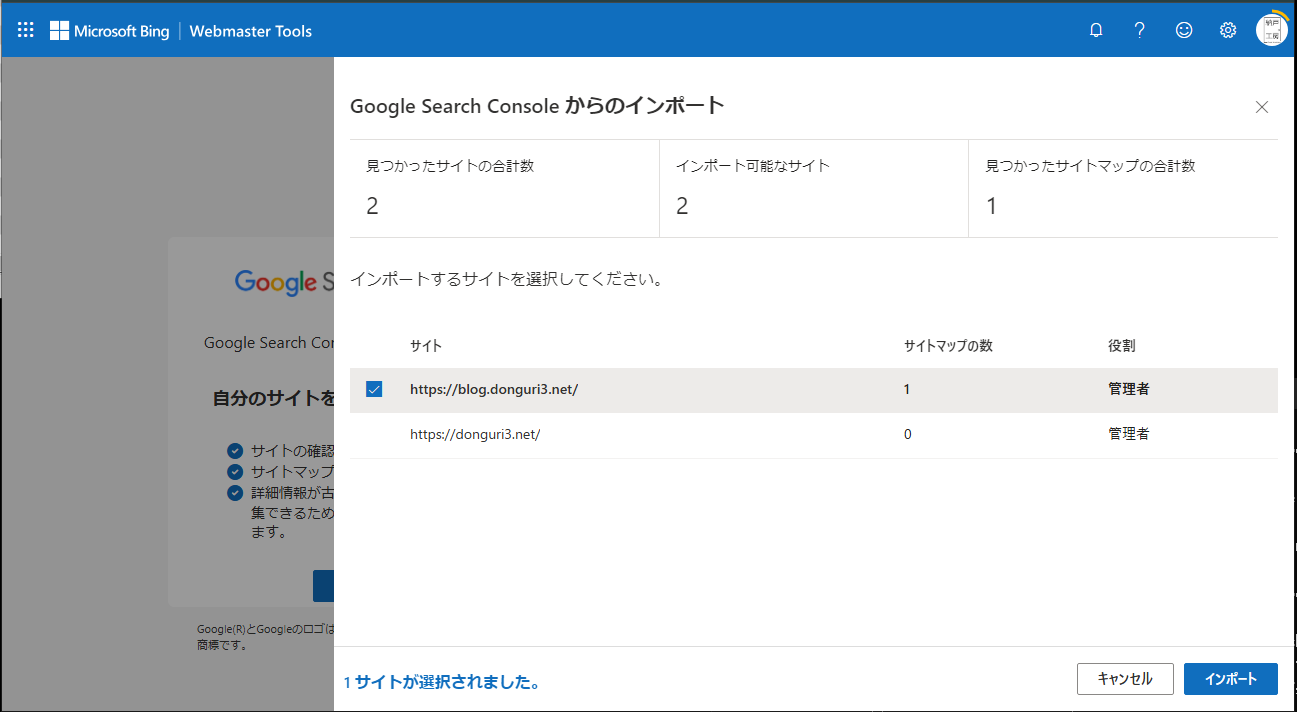Click the 役割 column header

point(1122,346)
